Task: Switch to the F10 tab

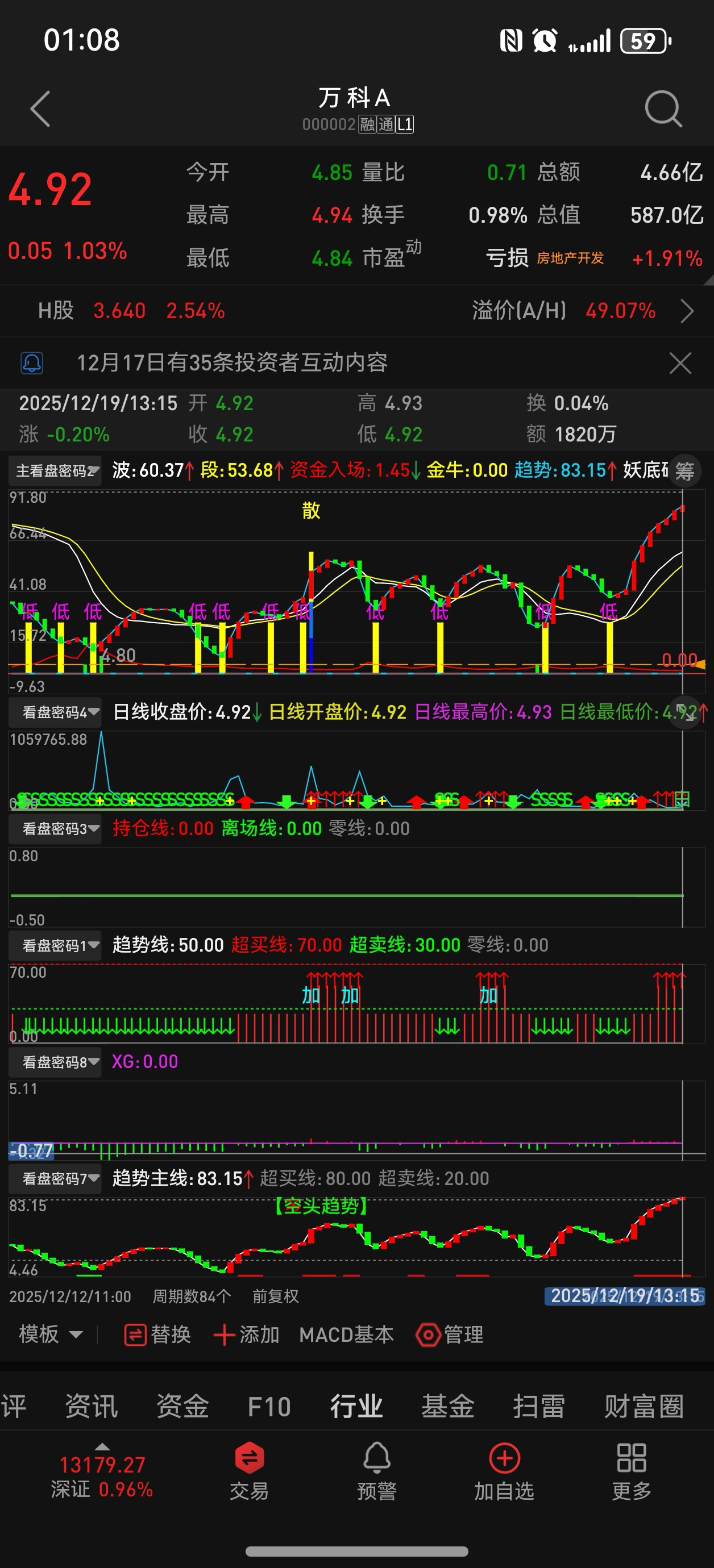Action: [x=269, y=1407]
